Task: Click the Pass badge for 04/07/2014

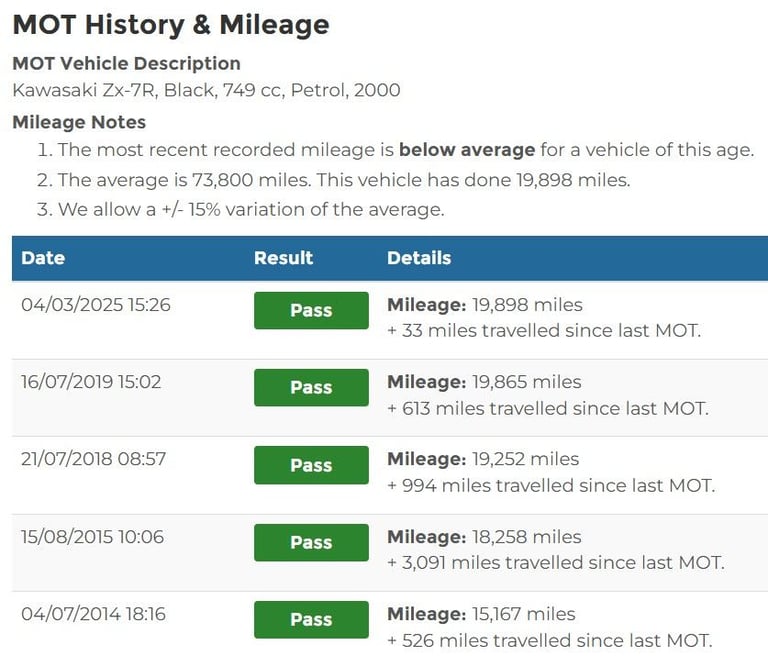Action: click(311, 620)
